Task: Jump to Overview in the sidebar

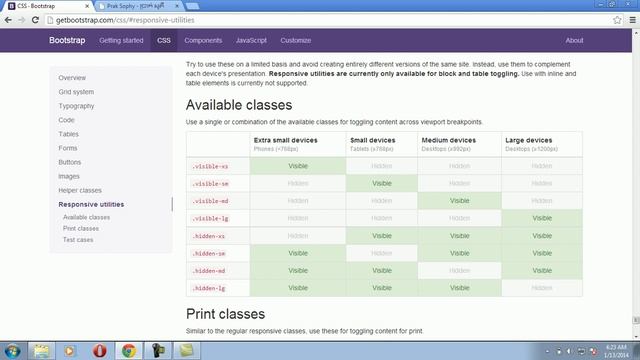Action: (72, 78)
